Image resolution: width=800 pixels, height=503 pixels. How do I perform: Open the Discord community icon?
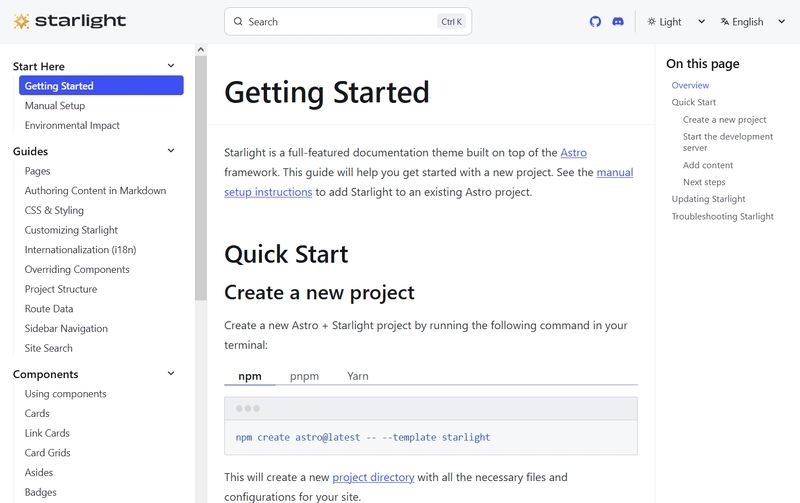pyautogui.click(x=618, y=21)
